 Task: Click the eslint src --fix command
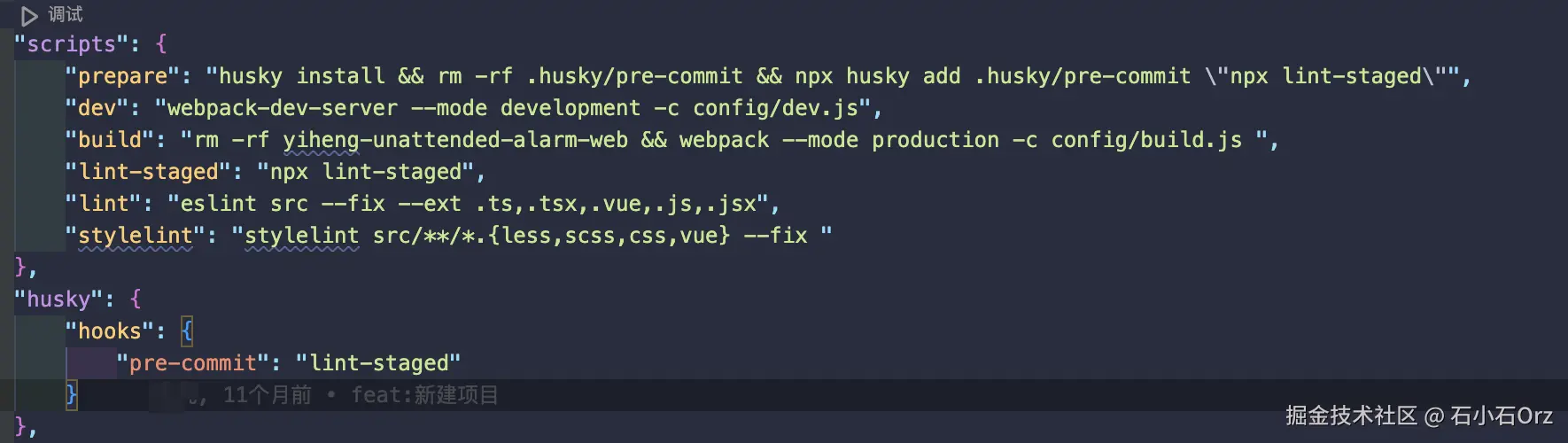click(x=282, y=204)
